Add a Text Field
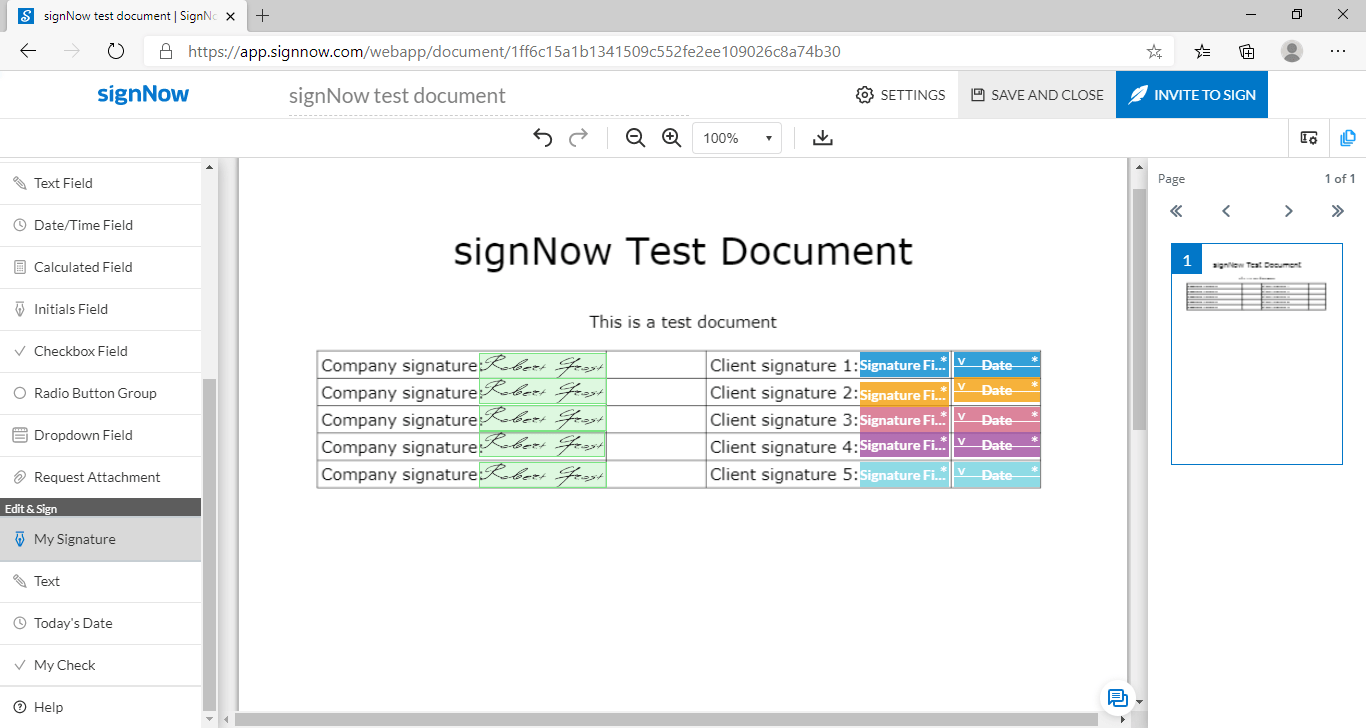Image resolution: width=1366 pixels, height=728 pixels. [x=100, y=183]
